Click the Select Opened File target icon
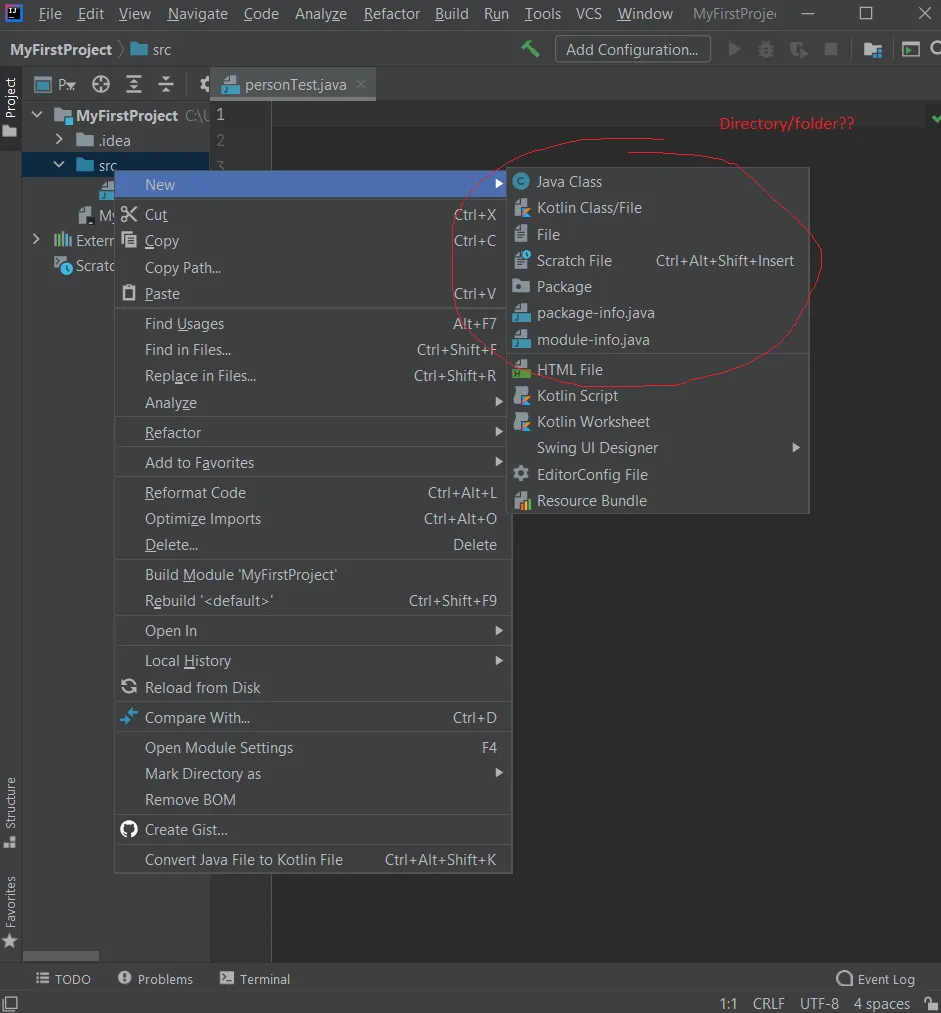941x1013 pixels. pos(101,84)
